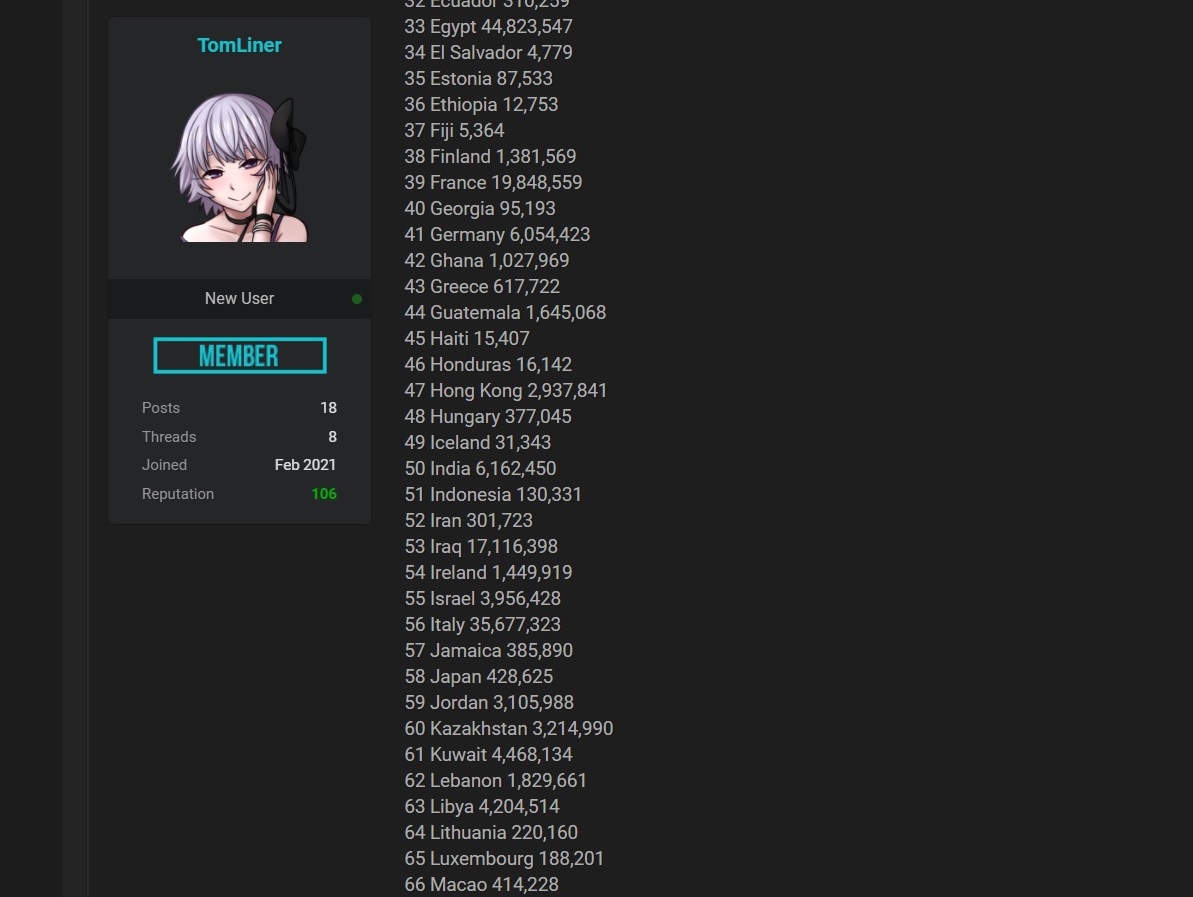The height and width of the screenshot is (897, 1193).
Task: Click the New User title label
Action: pyautogui.click(x=239, y=298)
